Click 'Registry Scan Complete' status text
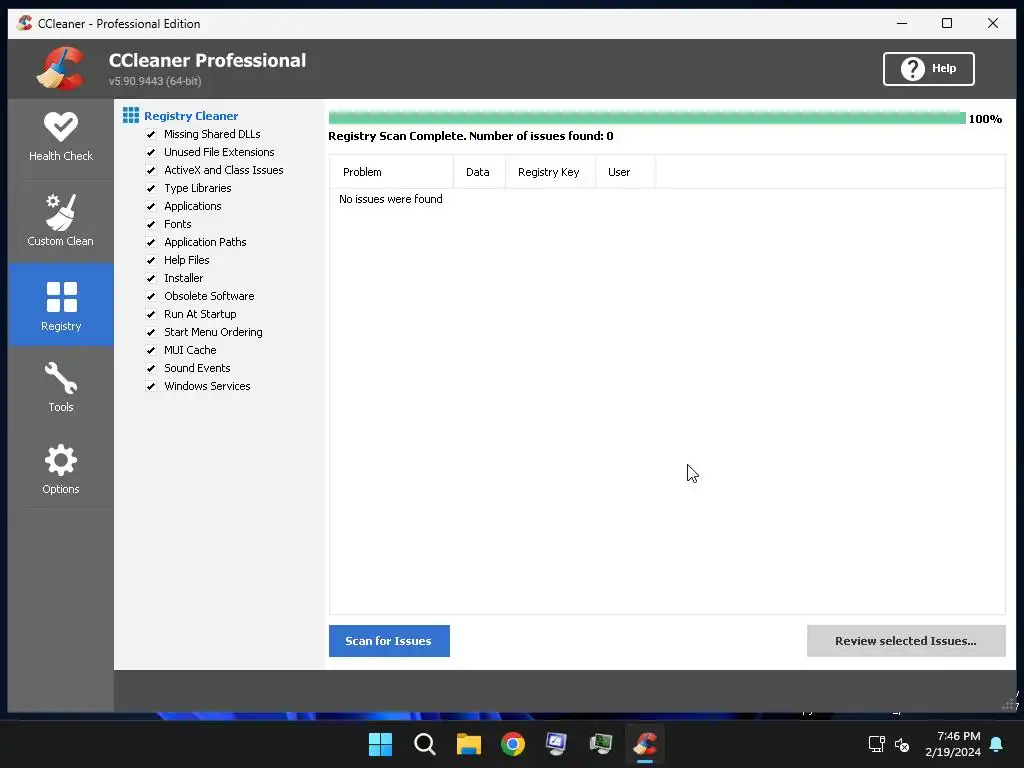The width and height of the screenshot is (1024, 768). tap(470, 136)
